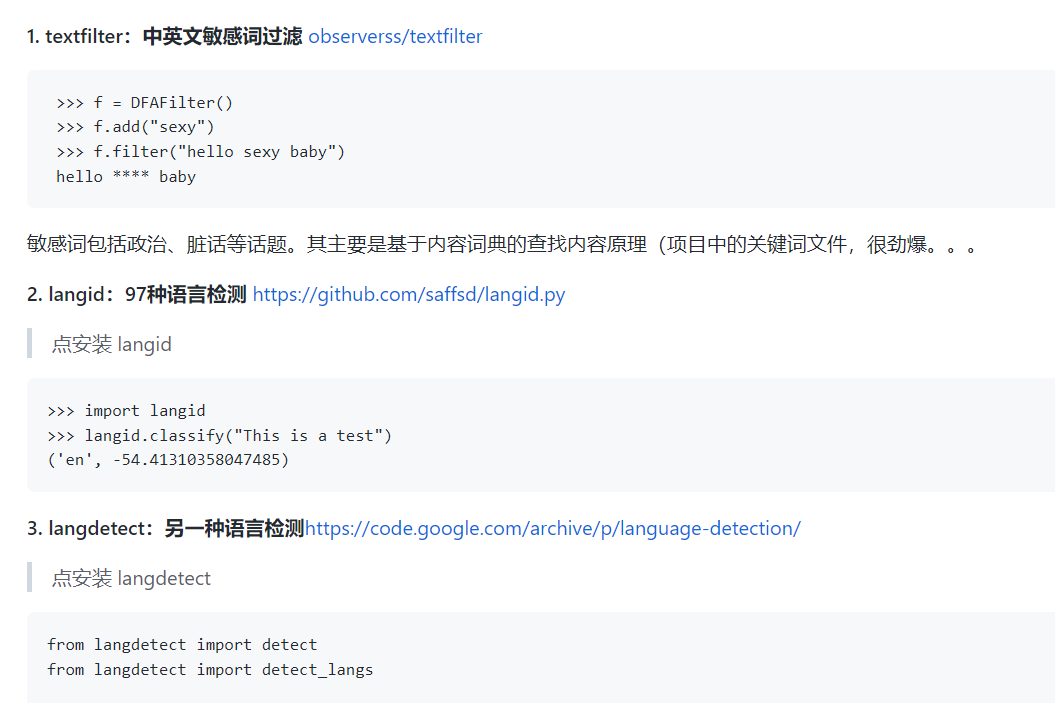Screen dimensions: 1055x703
Task: Click the ('en', -54.41310358047485) output line
Action: click(x=168, y=460)
